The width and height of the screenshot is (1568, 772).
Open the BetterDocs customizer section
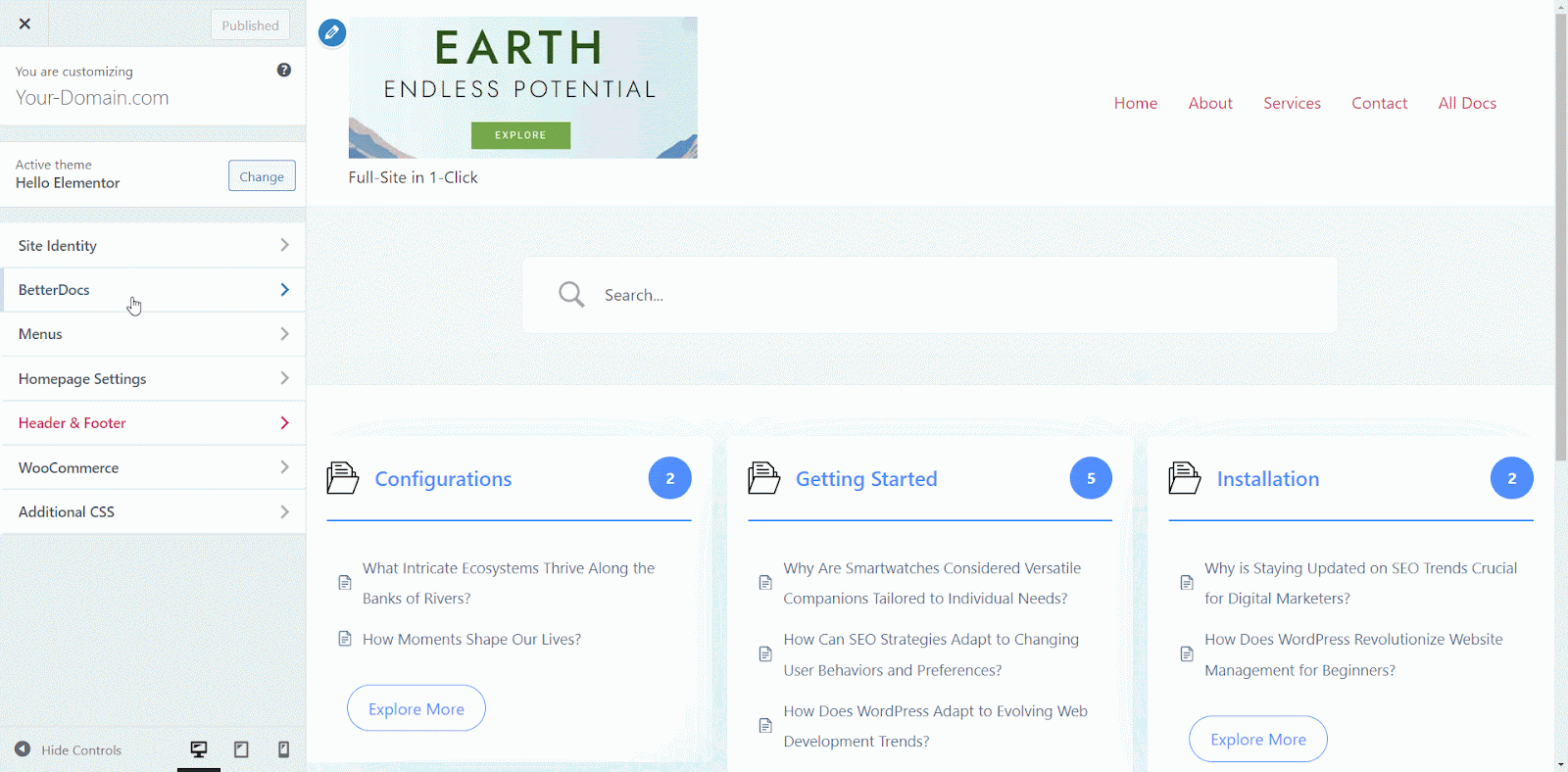pos(153,290)
